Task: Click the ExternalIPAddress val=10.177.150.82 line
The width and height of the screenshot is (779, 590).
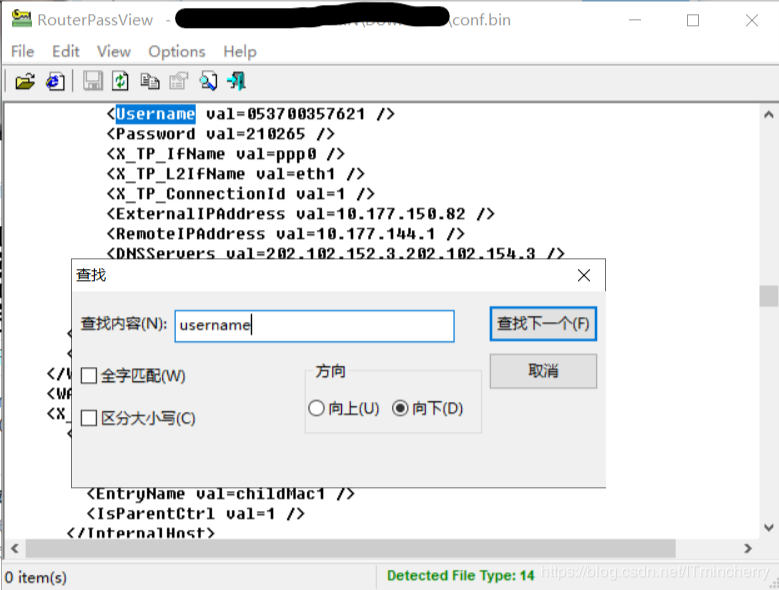Action: [x=301, y=214]
